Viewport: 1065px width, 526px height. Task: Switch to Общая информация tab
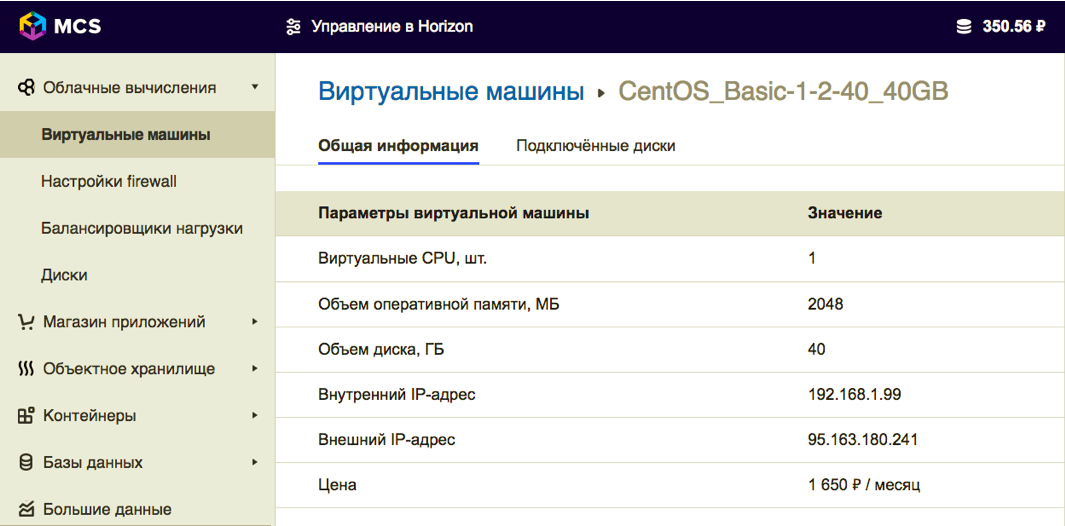pyautogui.click(x=399, y=145)
